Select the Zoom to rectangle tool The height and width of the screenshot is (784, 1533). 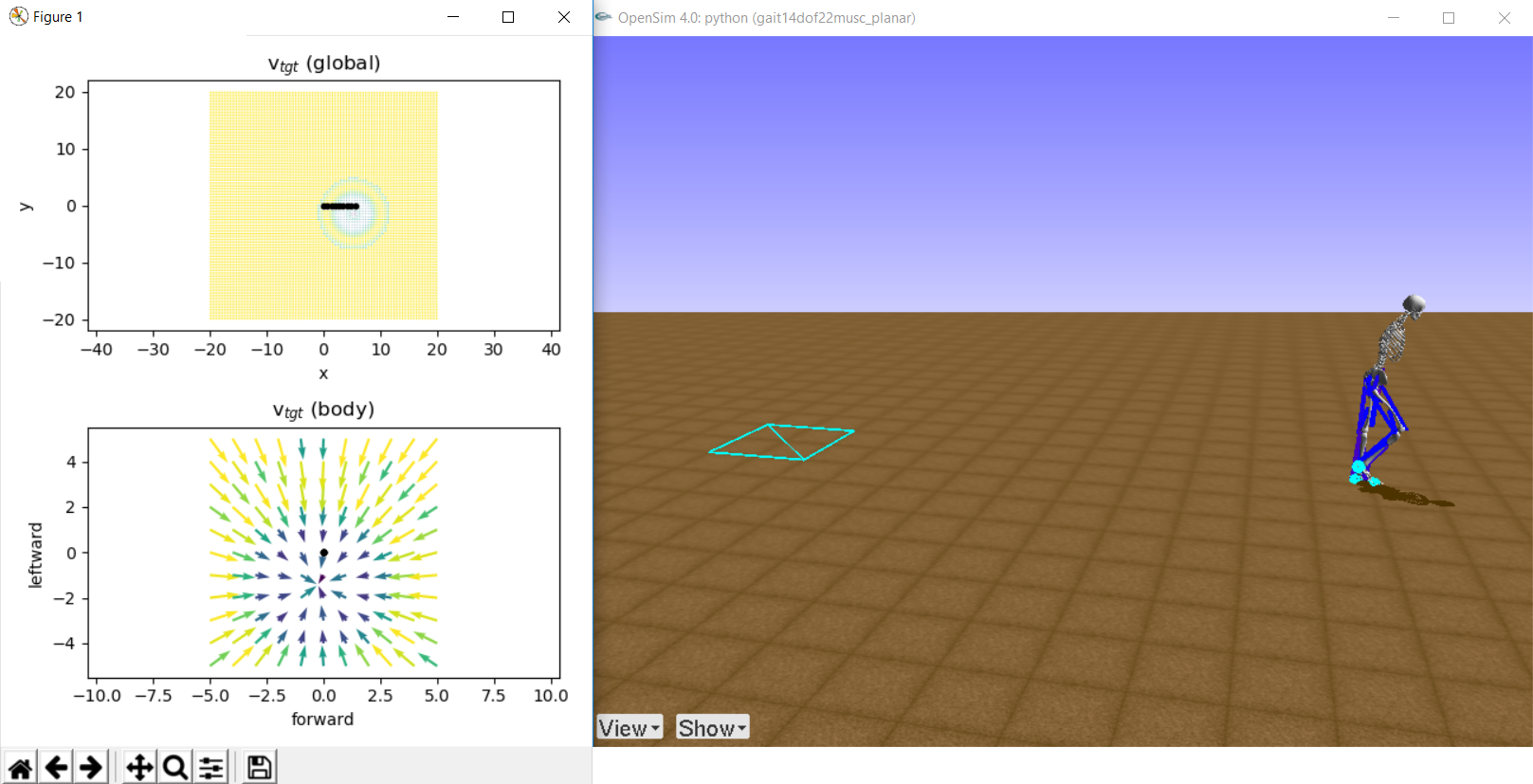coord(175,767)
